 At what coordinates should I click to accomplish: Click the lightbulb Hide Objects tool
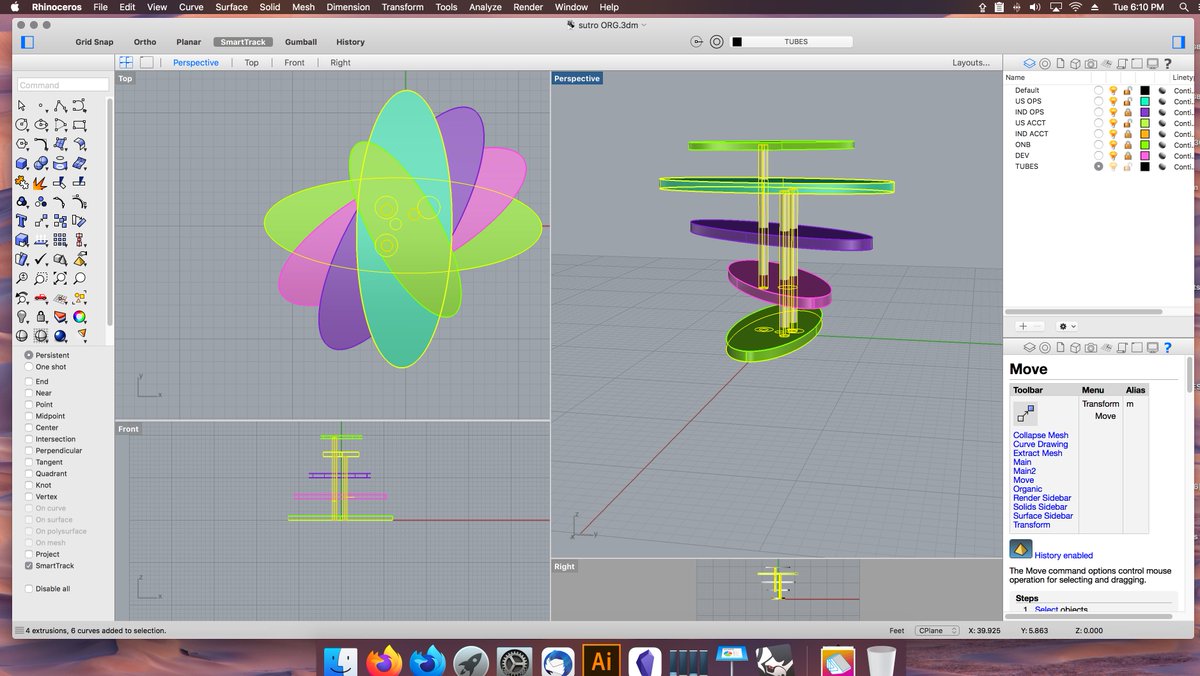22,316
